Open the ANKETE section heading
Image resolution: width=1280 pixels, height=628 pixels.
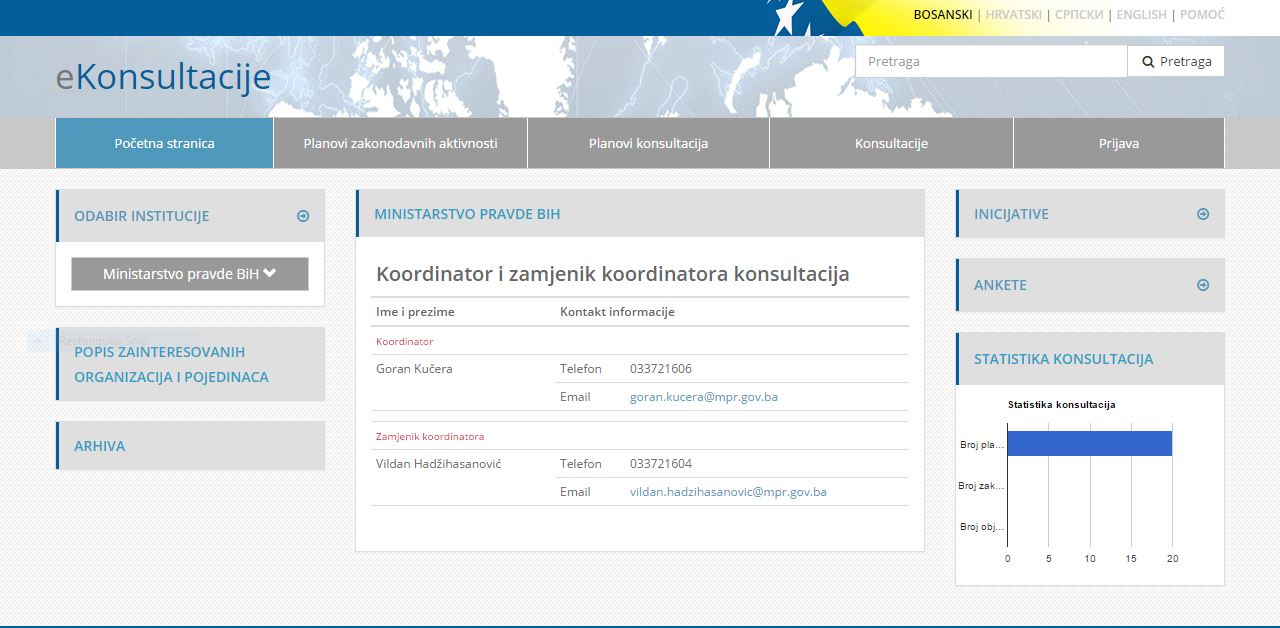pos(1000,285)
